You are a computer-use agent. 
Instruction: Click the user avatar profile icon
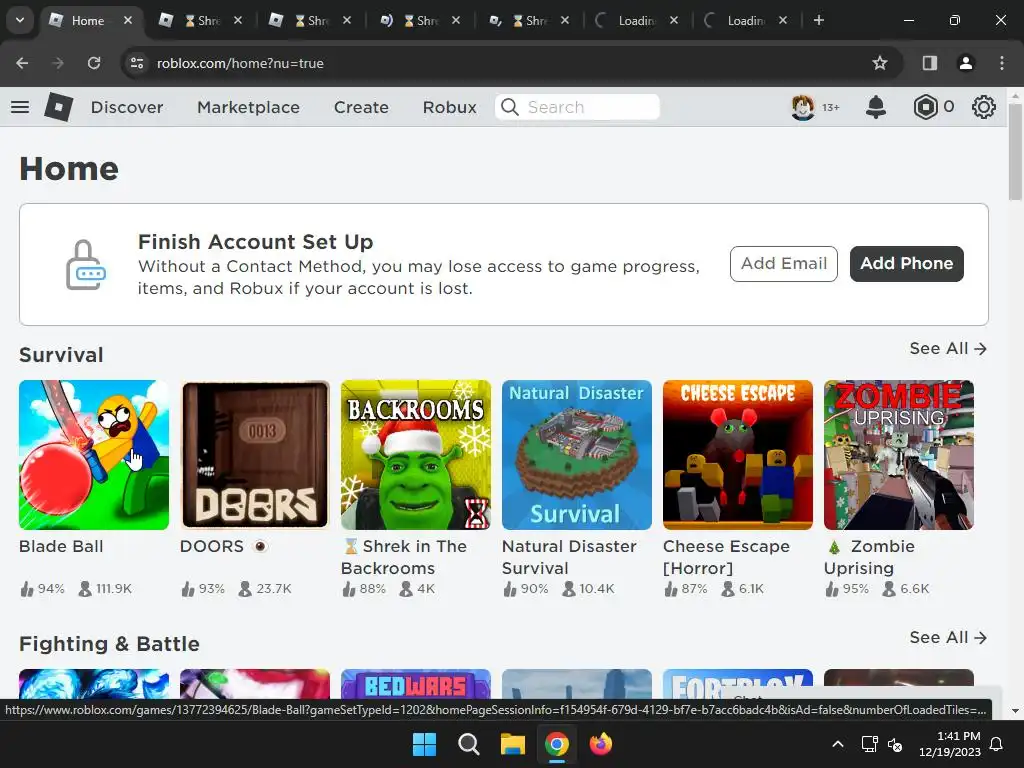click(x=803, y=106)
